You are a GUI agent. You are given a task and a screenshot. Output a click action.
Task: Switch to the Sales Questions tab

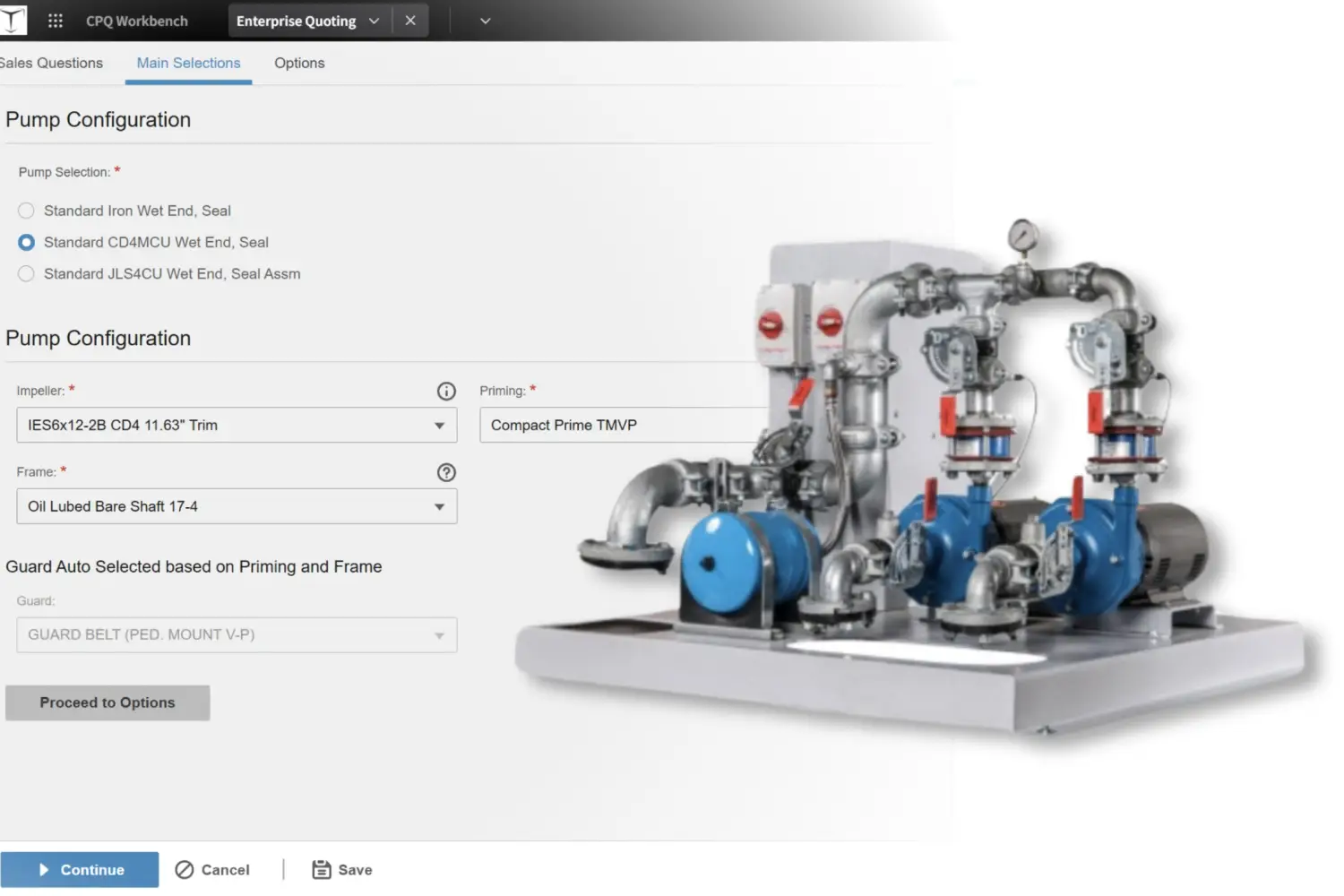pos(51,63)
